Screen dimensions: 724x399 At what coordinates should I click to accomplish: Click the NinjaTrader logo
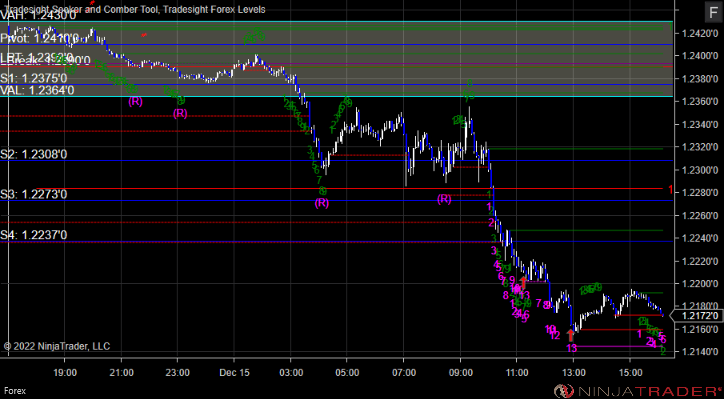click(x=638, y=391)
